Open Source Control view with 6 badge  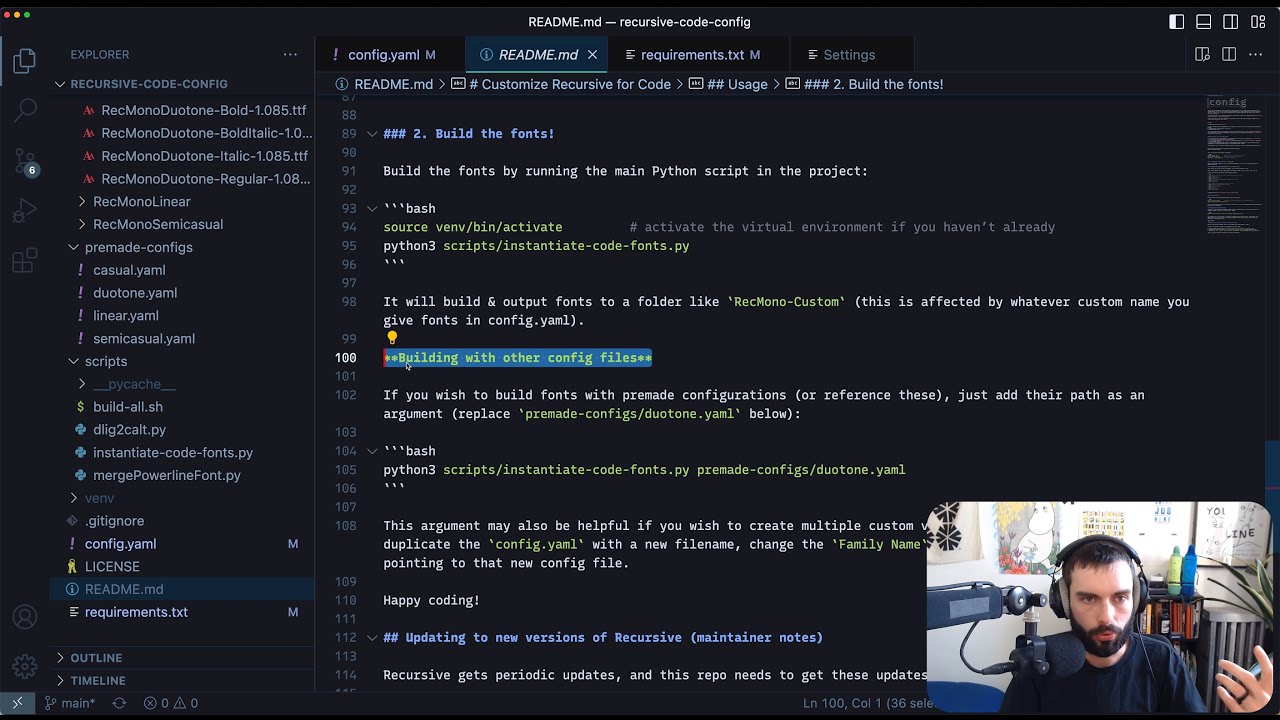(25, 161)
